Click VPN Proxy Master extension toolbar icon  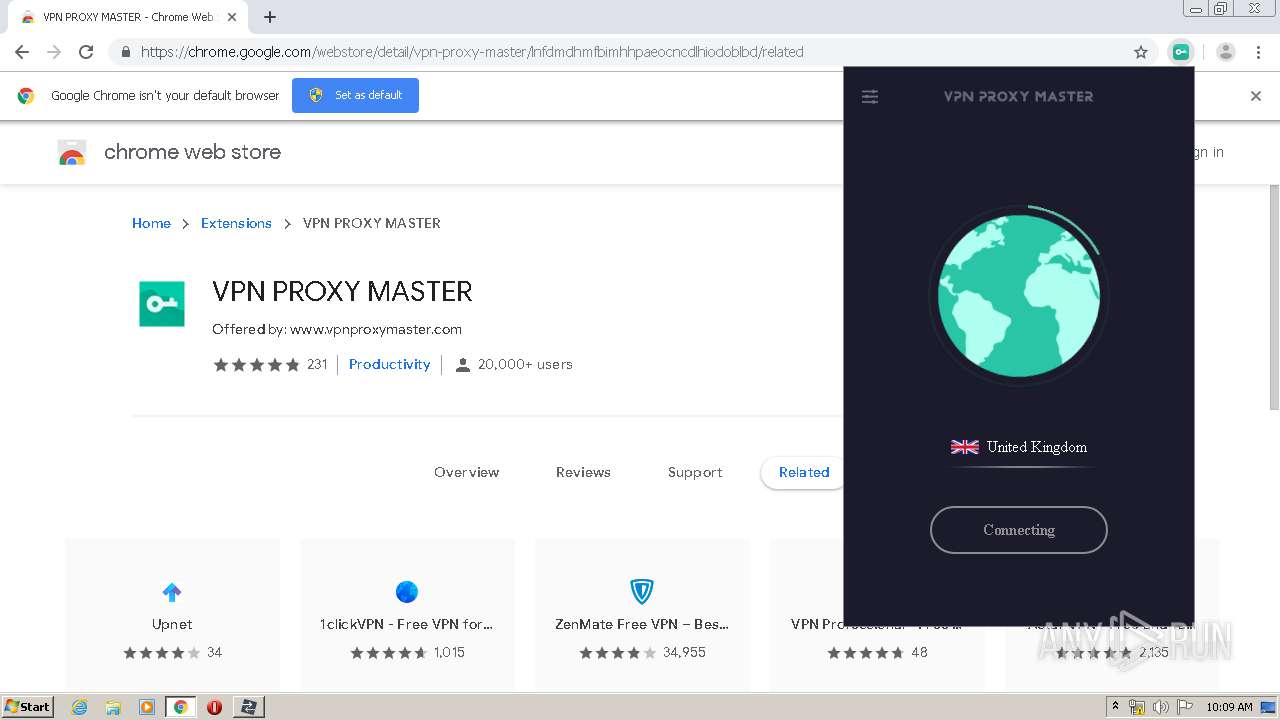pos(1181,52)
